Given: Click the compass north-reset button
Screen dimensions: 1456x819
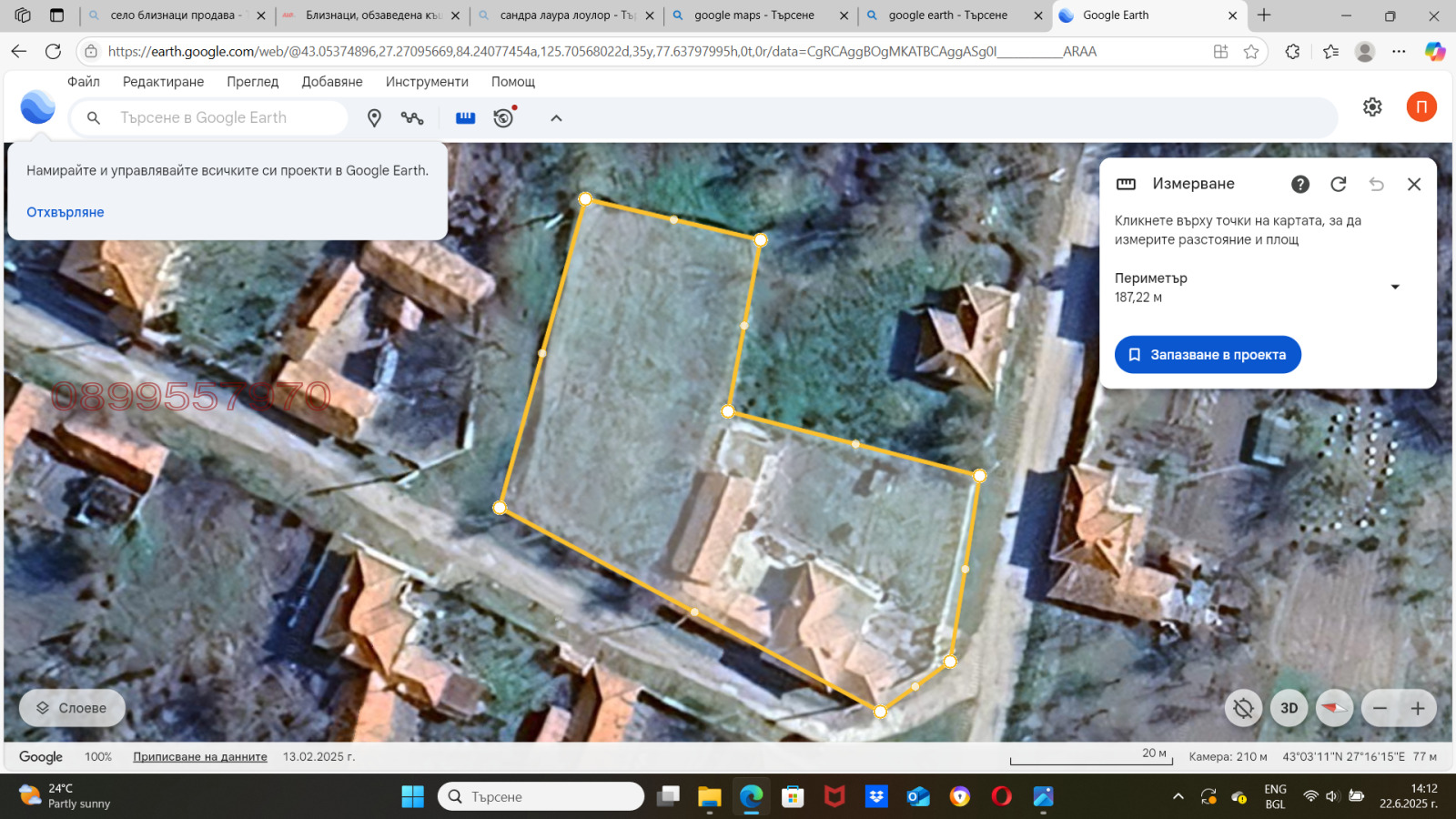Looking at the screenshot, I should (1334, 708).
